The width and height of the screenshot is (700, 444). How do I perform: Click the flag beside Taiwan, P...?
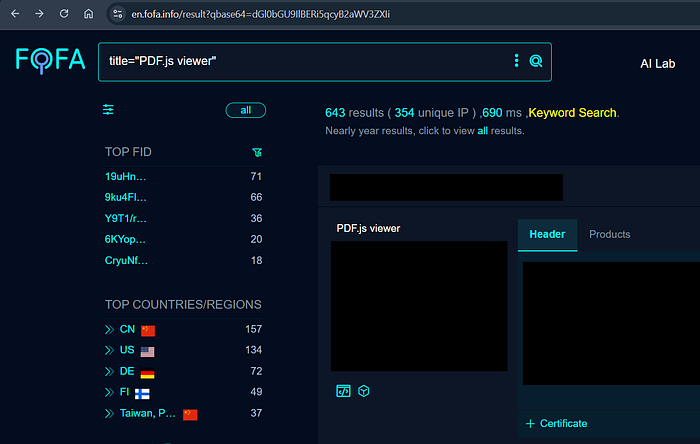coord(190,415)
